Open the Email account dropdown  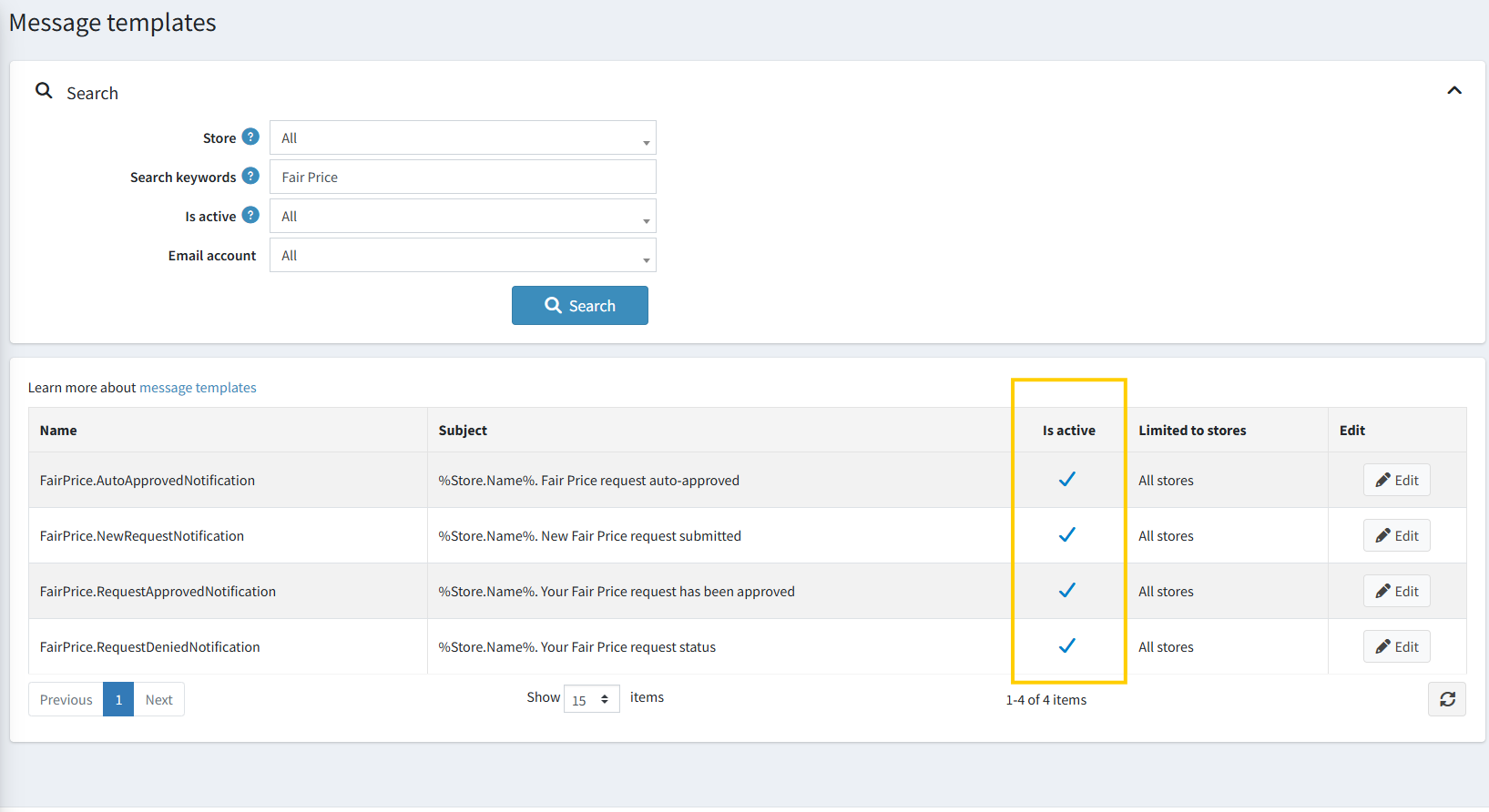tap(463, 256)
